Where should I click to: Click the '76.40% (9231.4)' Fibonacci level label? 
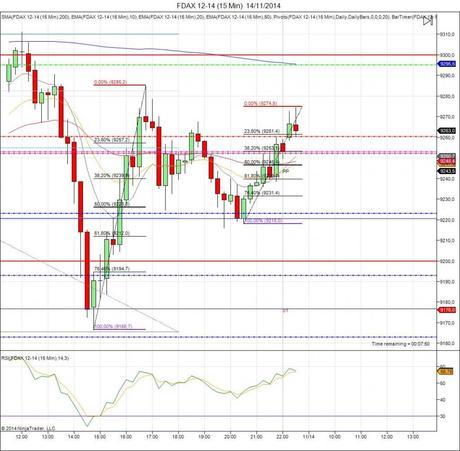tap(262, 193)
